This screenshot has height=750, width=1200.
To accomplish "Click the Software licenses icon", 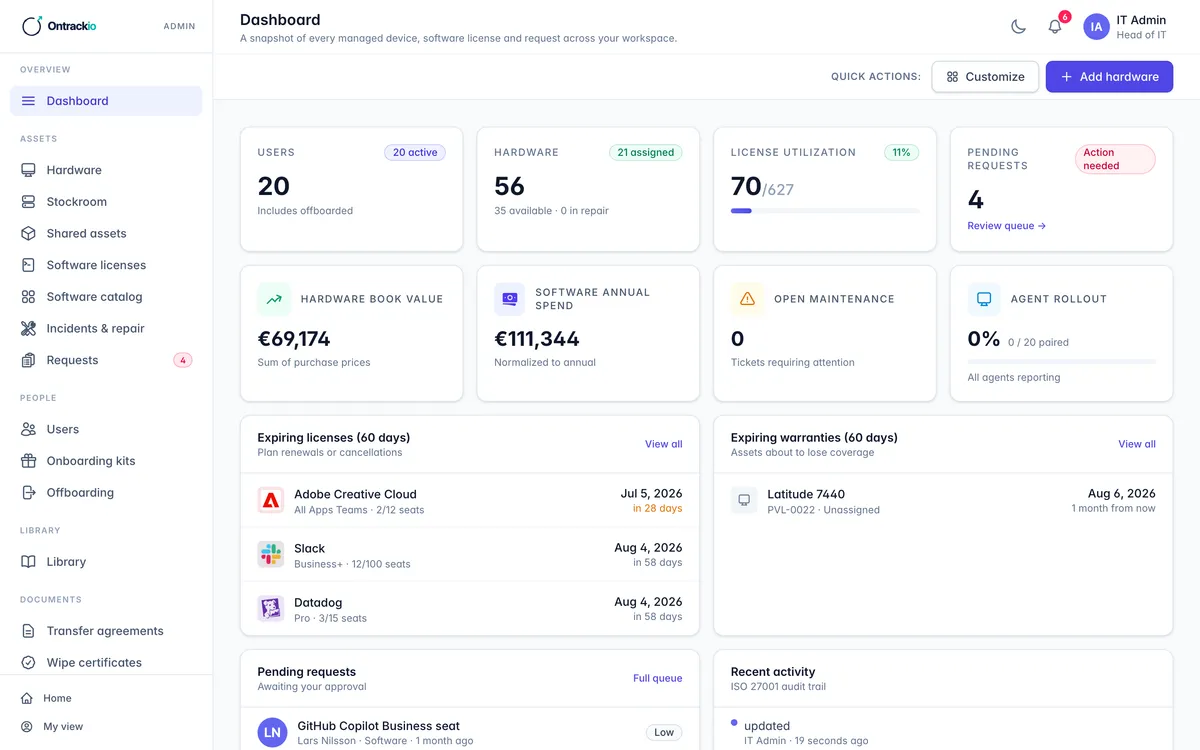I will click(x=28, y=265).
